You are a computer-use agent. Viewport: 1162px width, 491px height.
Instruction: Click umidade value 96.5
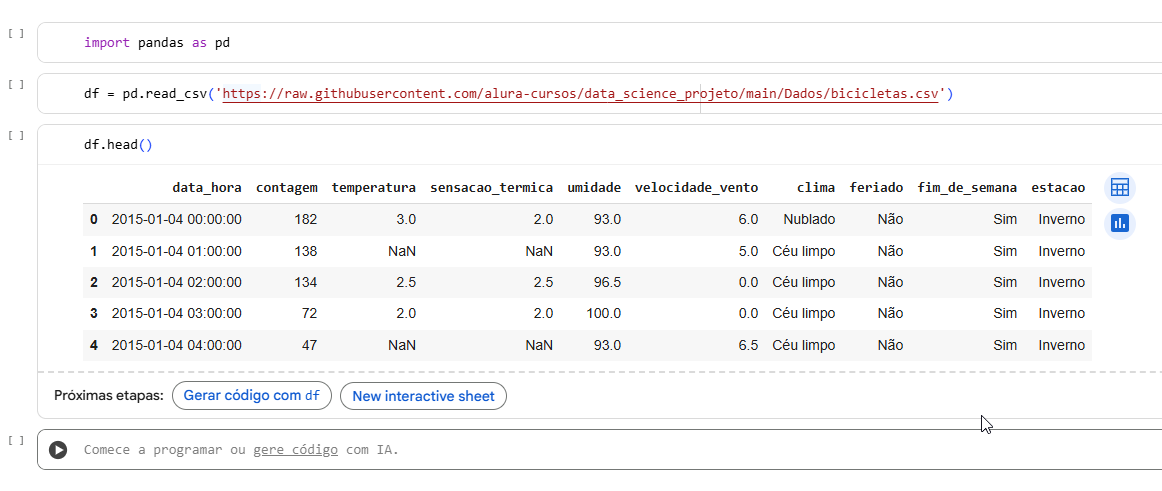pyautogui.click(x=607, y=282)
